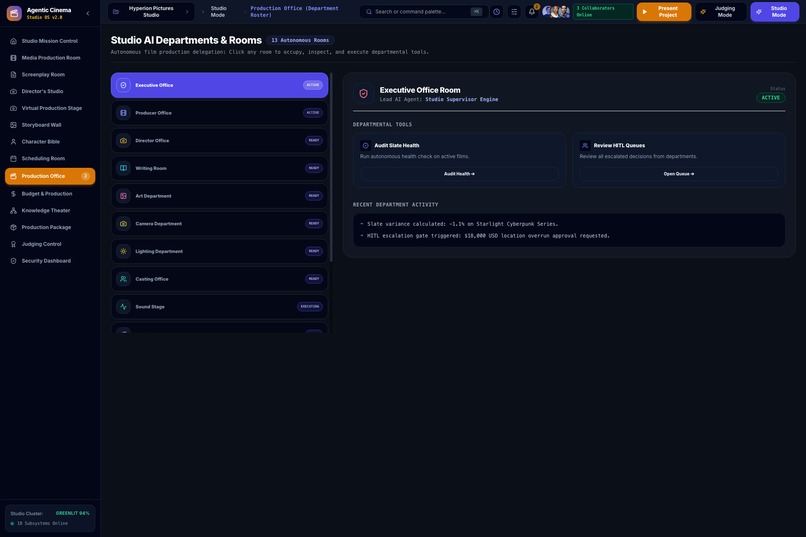Click the Review HITL Queues icon
The image size is (806, 537).
584,146
